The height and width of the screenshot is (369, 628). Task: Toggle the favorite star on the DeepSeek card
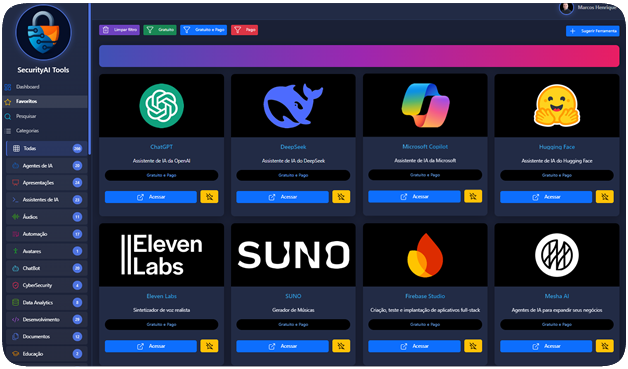(341, 197)
